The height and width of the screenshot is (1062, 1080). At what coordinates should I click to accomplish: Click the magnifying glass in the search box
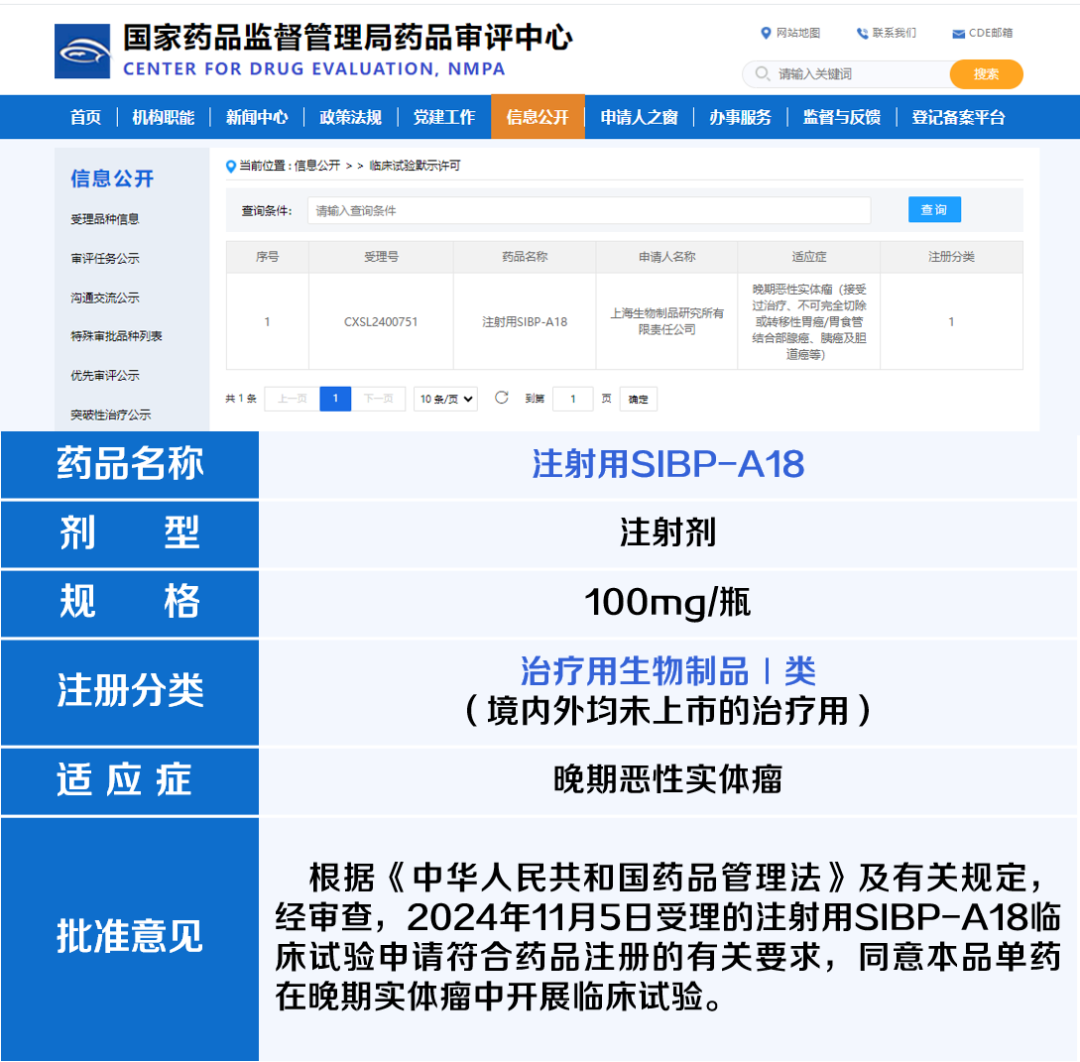(761, 74)
